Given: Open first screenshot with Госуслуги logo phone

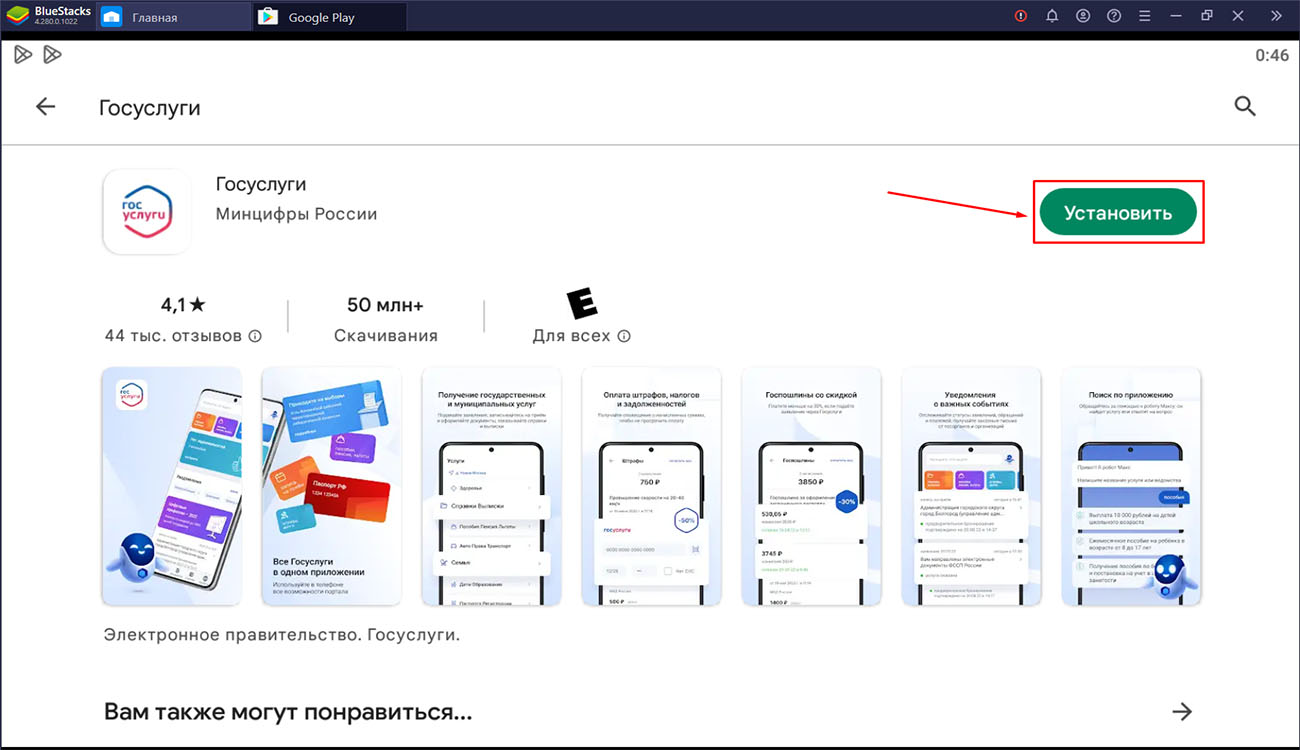Looking at the screenshot, I should (x=172, y=486).
